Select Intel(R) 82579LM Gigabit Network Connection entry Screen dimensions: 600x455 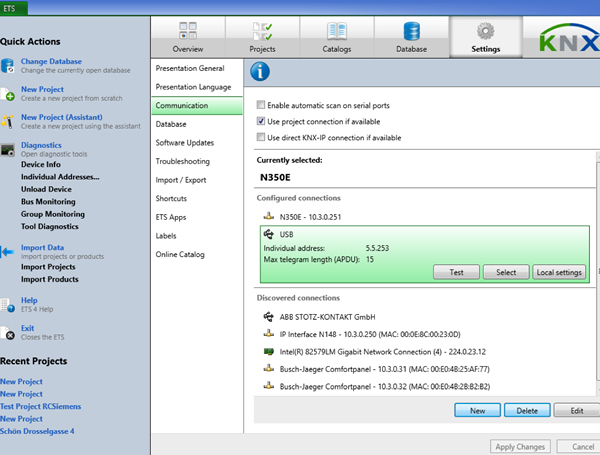tap(425, 351)
